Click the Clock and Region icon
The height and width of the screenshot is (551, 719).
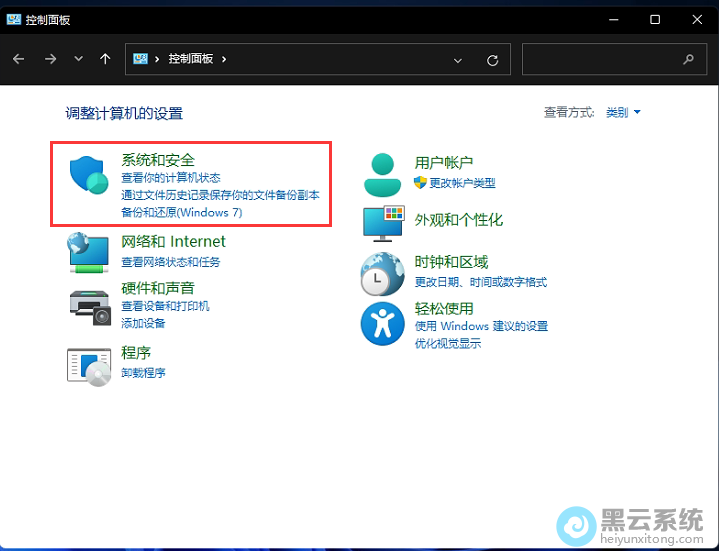(x=382, y=273)
